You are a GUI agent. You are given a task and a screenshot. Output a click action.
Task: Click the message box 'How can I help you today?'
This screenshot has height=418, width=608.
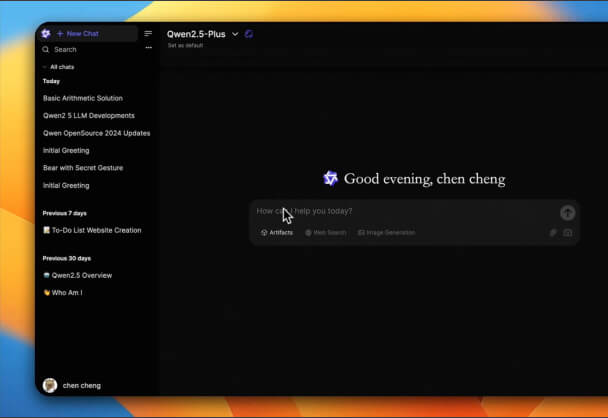(x=405, y=211)
